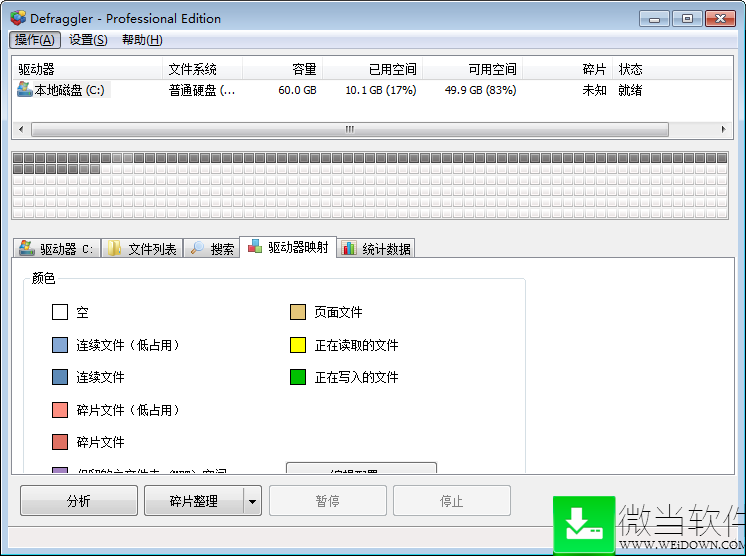
Task: Click the bar chart icon on 统计数据 tab
Action: pyautogui.click(x=349, y=248)
